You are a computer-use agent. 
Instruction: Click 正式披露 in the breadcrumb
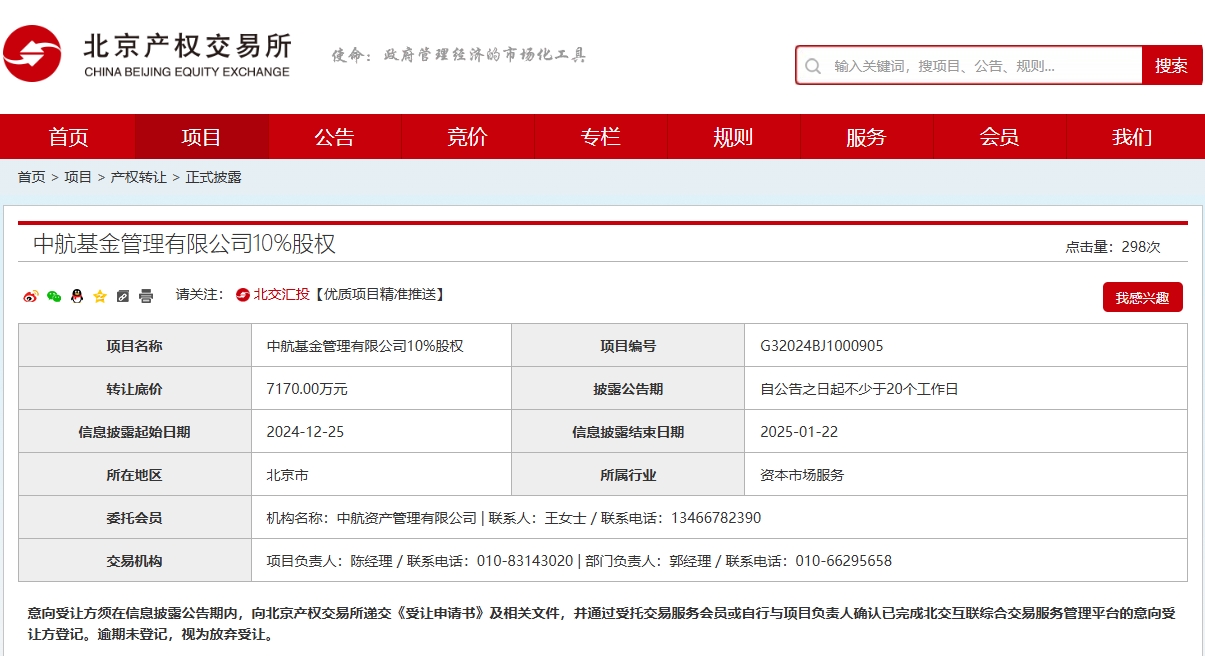[x=213, y=177]
